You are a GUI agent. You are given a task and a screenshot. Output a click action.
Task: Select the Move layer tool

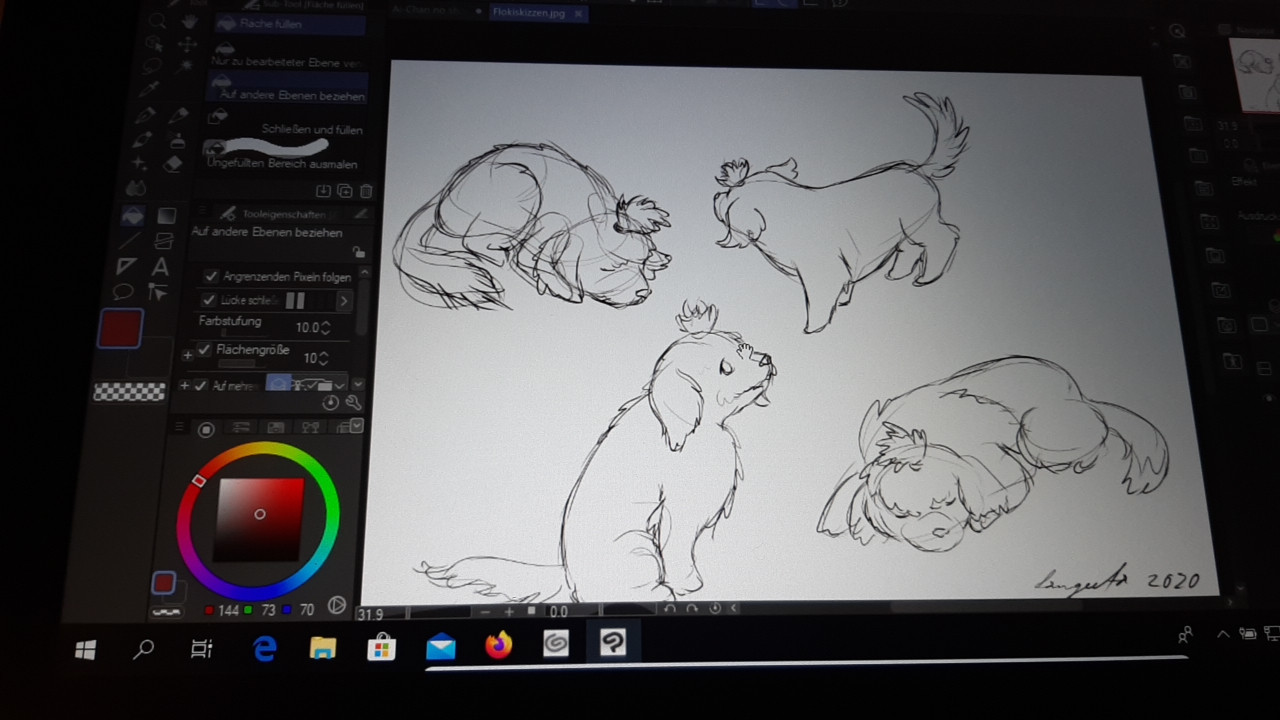(187, 45)
